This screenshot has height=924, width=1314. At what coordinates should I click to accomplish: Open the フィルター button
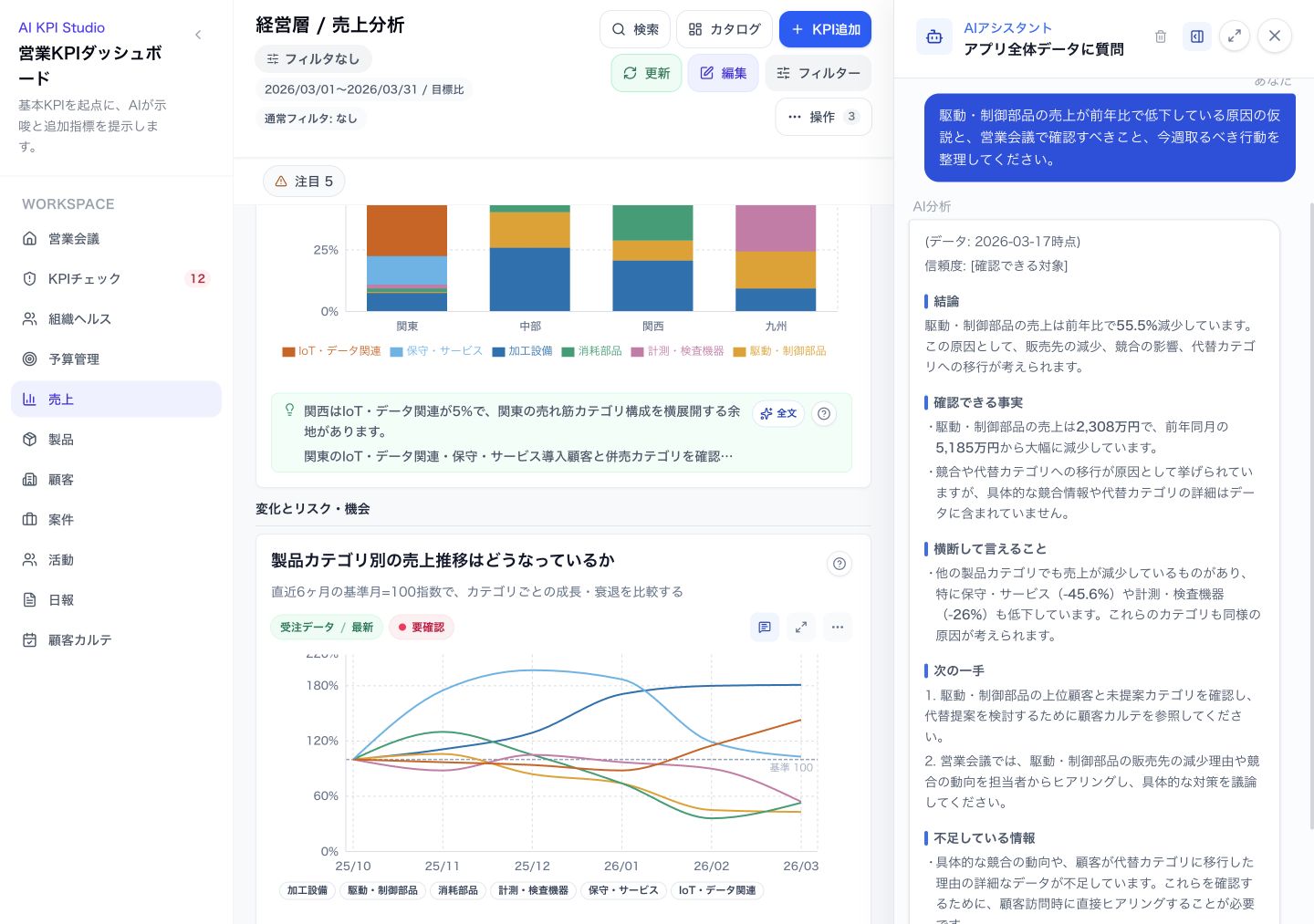[819, 73]
